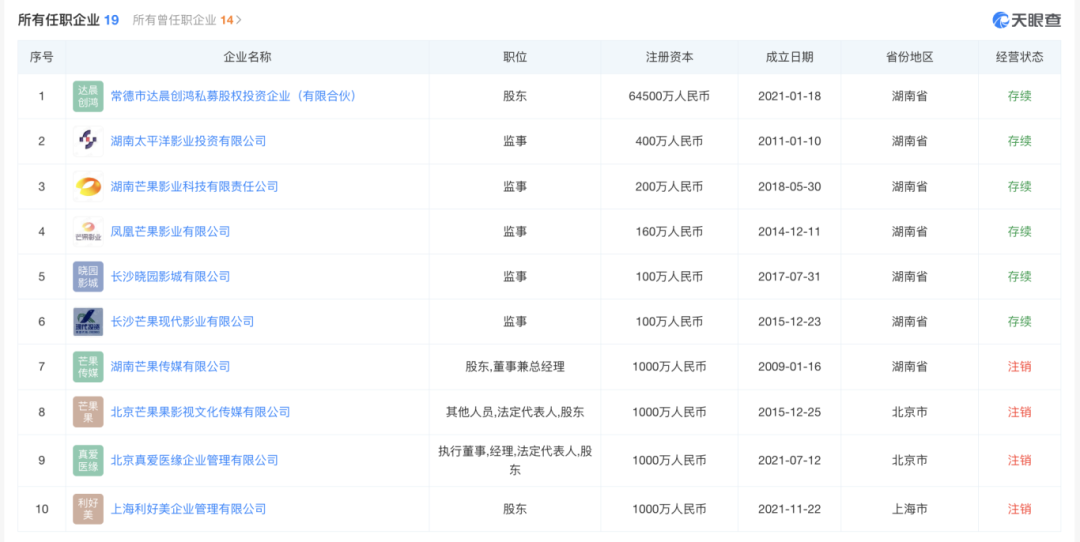Screen dimensions: 1080x542
Task: Open 湖南芒果传媒有限公司 link
Action: [x=170, y=367]
